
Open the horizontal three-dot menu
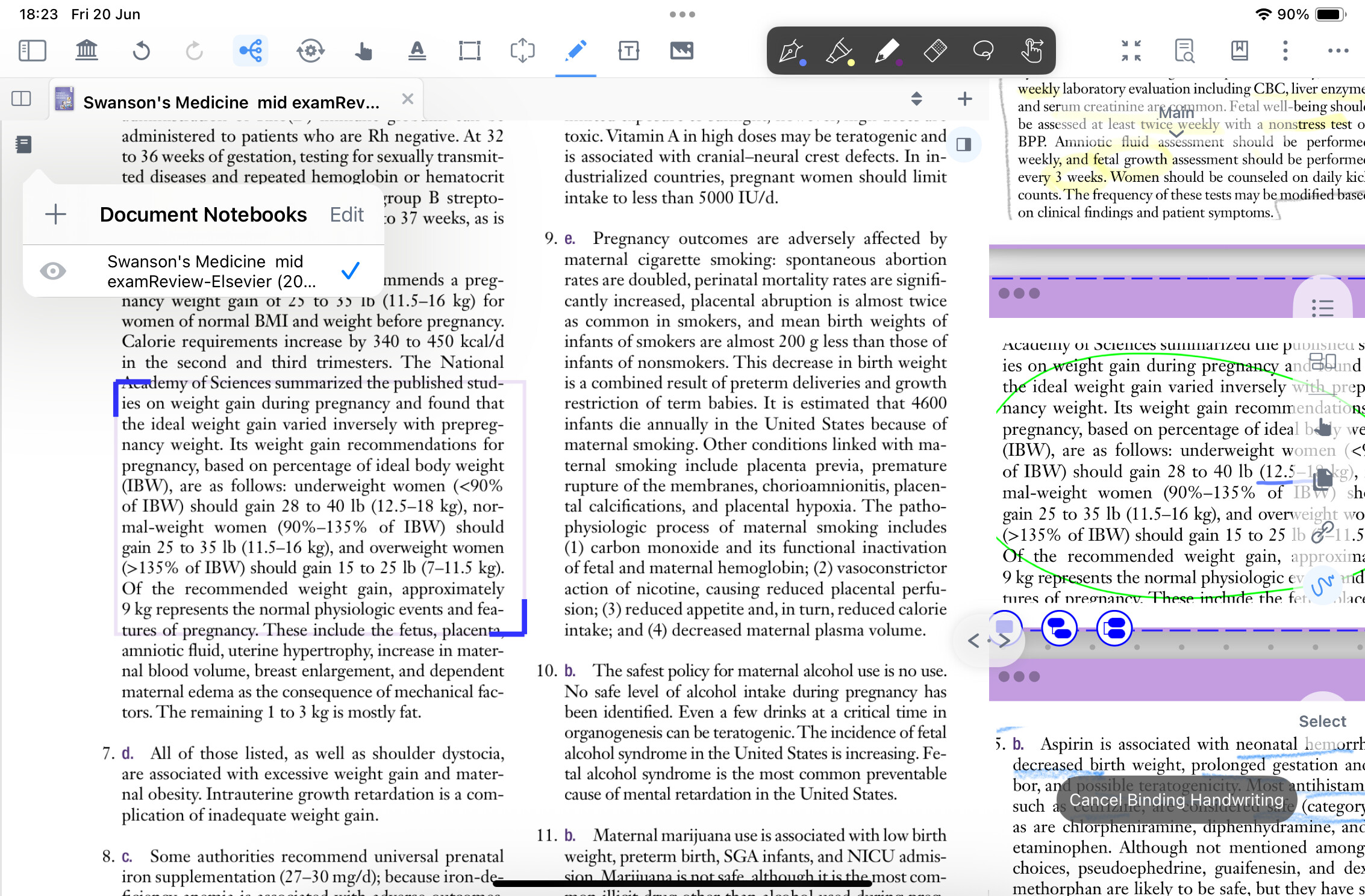pos(1338,51)
